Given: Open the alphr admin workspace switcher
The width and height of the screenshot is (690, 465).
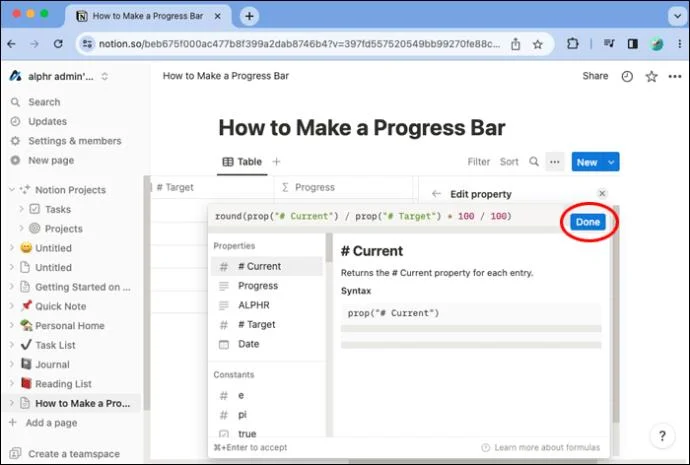Looking at the screenshot, I should [x=59, y=77].
